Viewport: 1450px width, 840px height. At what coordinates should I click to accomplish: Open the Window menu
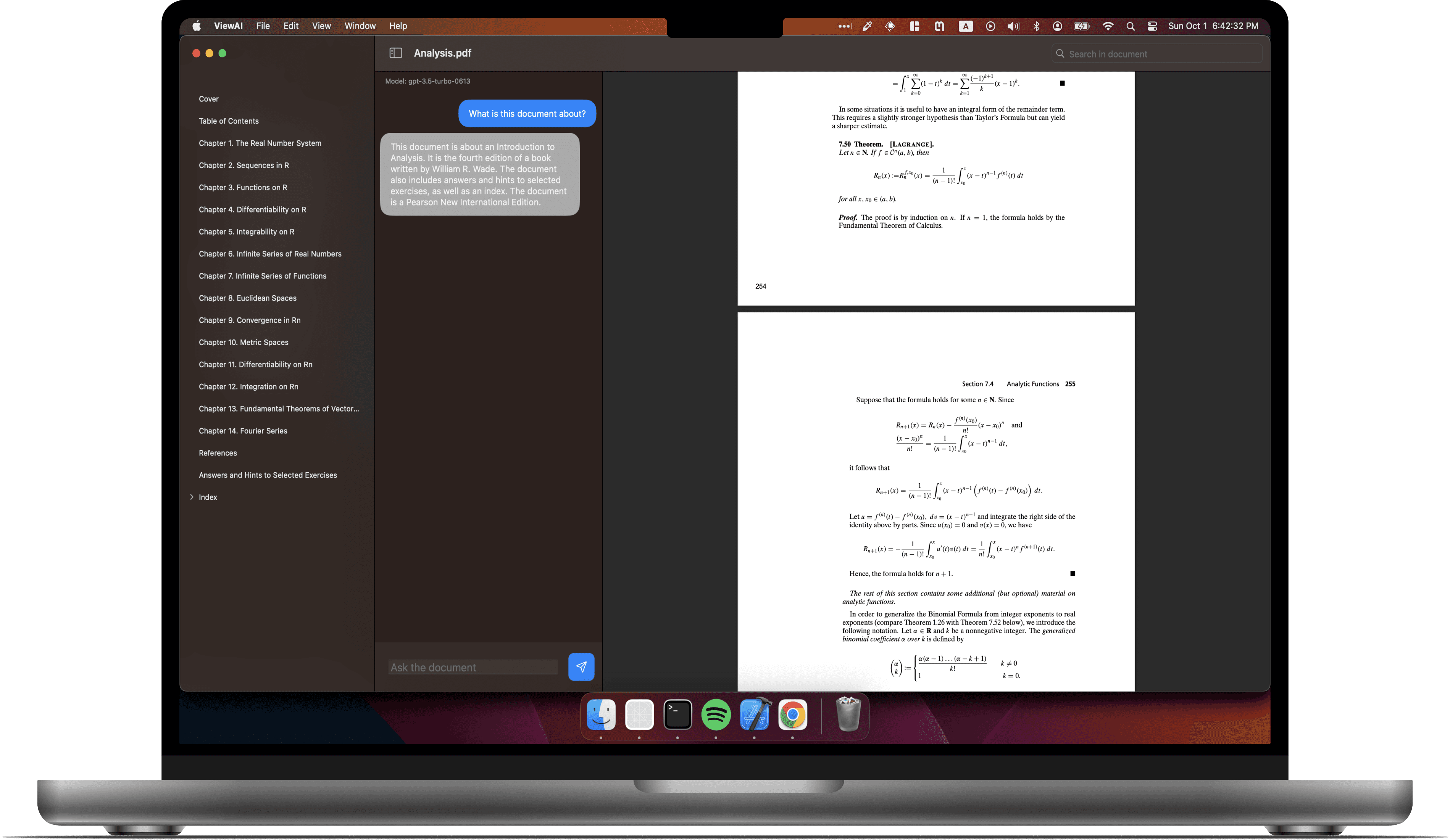(x=360, y=26)
